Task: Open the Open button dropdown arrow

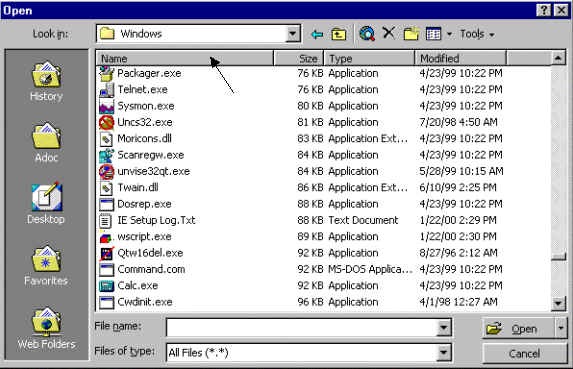Action: pos(561,328)
